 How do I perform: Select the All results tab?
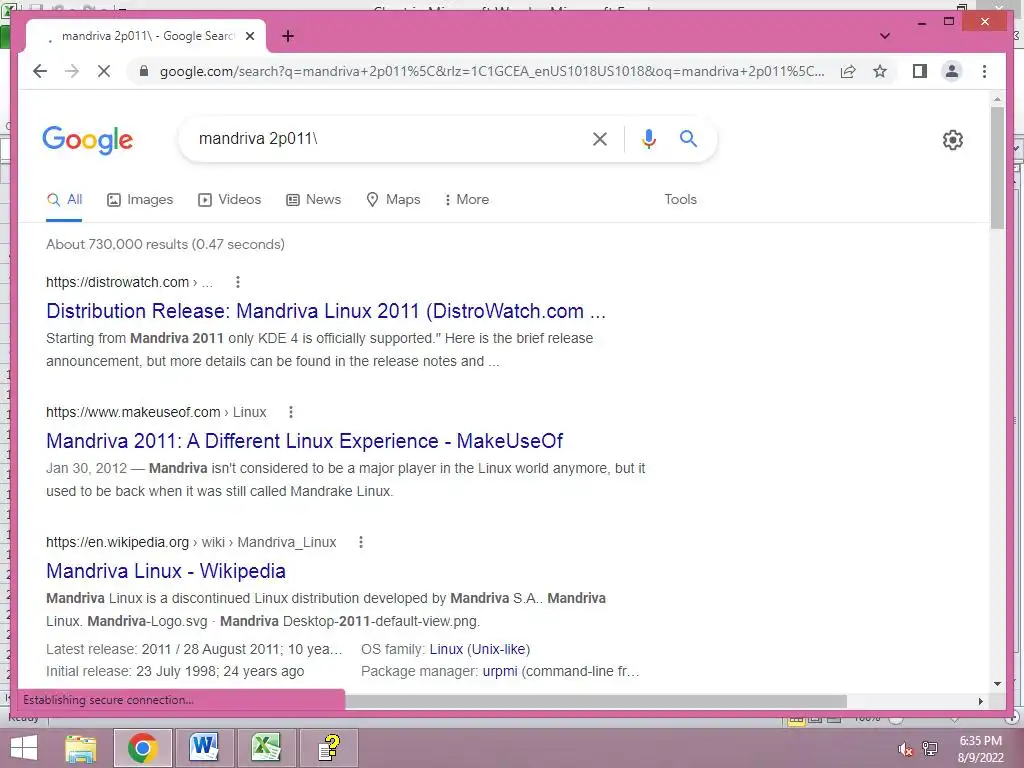64,200
